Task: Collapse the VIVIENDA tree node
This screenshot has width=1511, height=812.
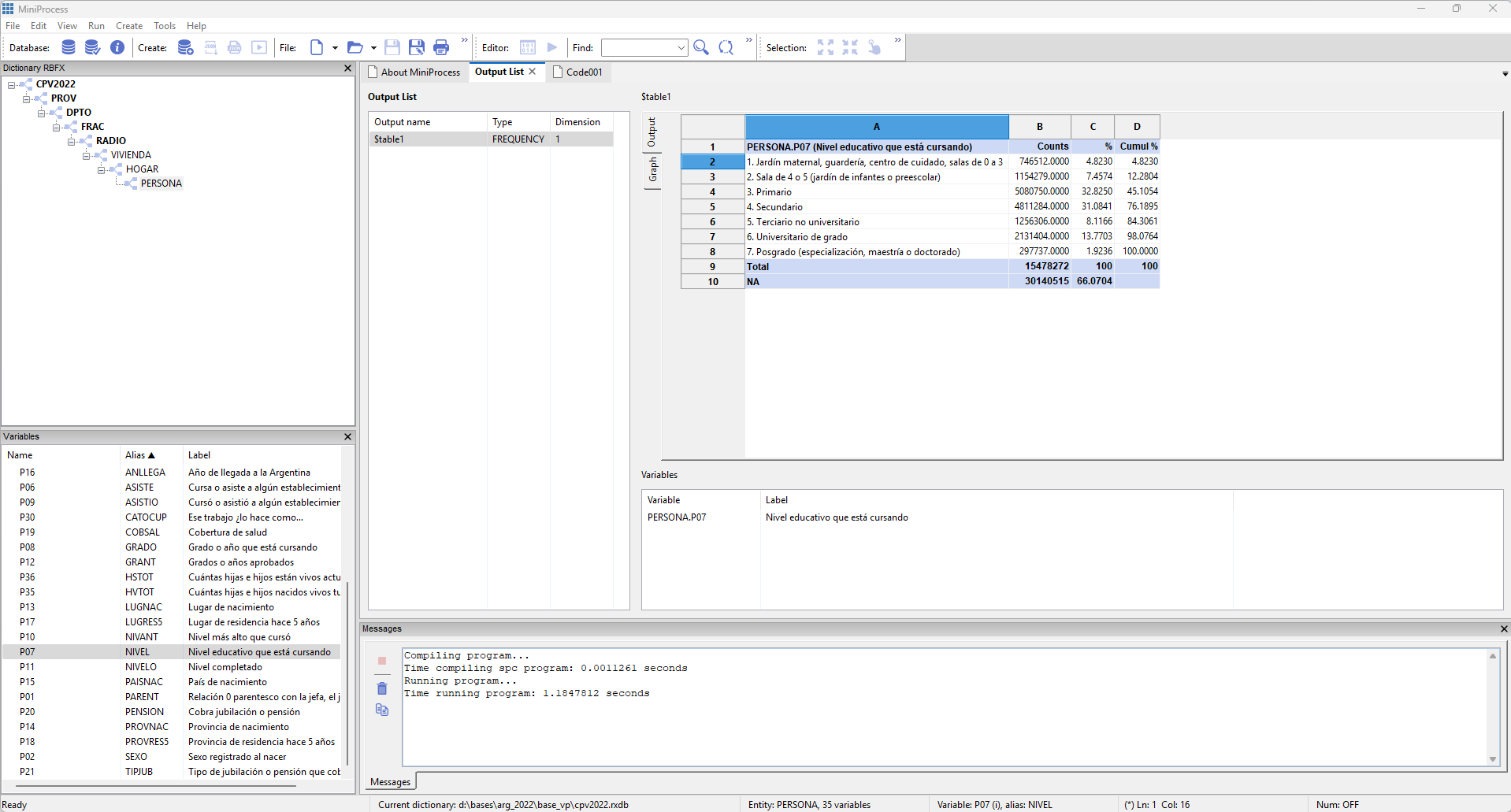Action: pos(87,155)
